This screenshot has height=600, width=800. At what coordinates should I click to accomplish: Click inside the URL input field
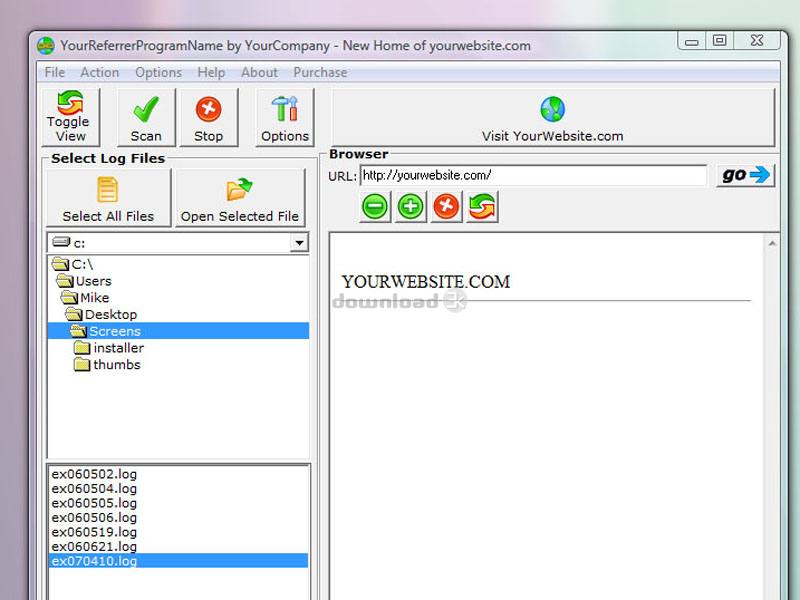(x=533, y=176)
